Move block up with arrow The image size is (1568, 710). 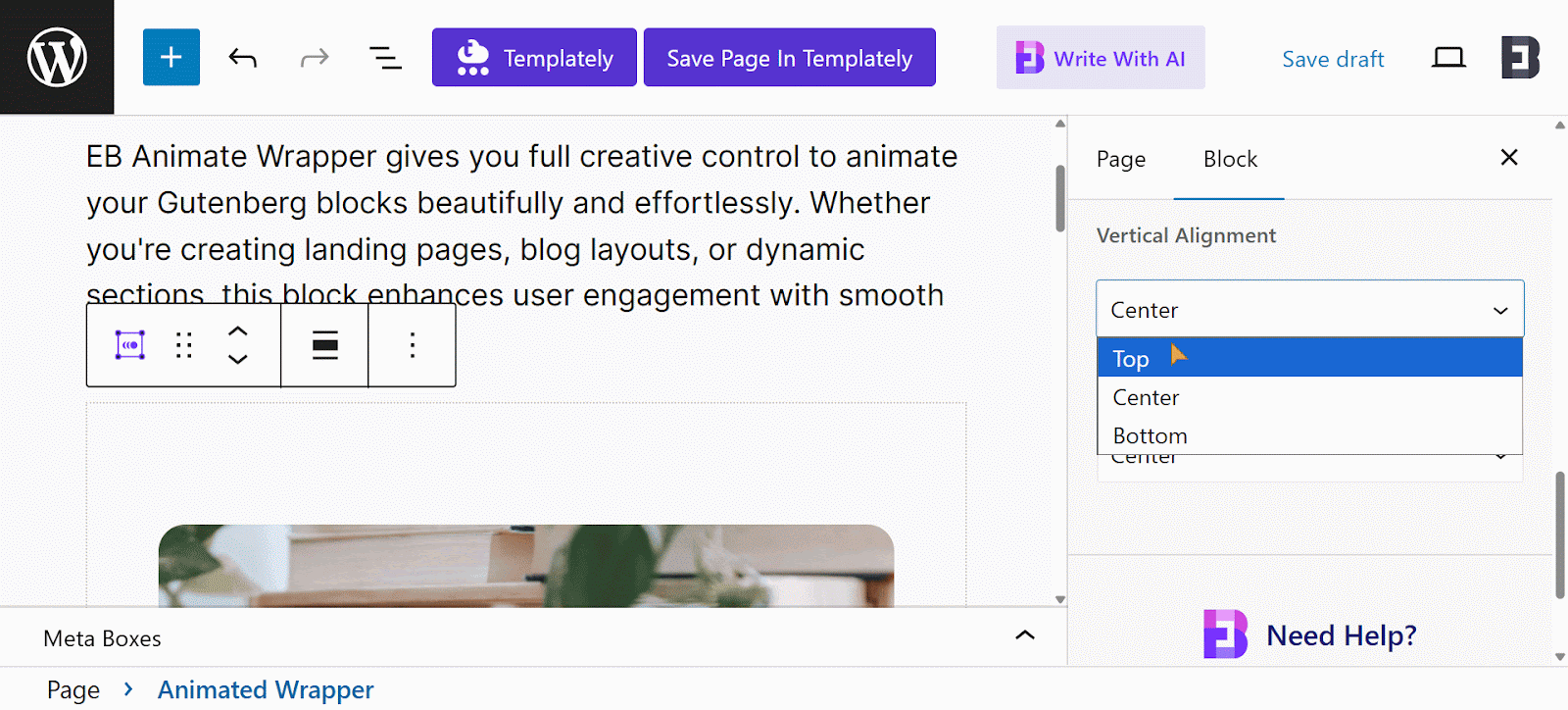[237, 331]
